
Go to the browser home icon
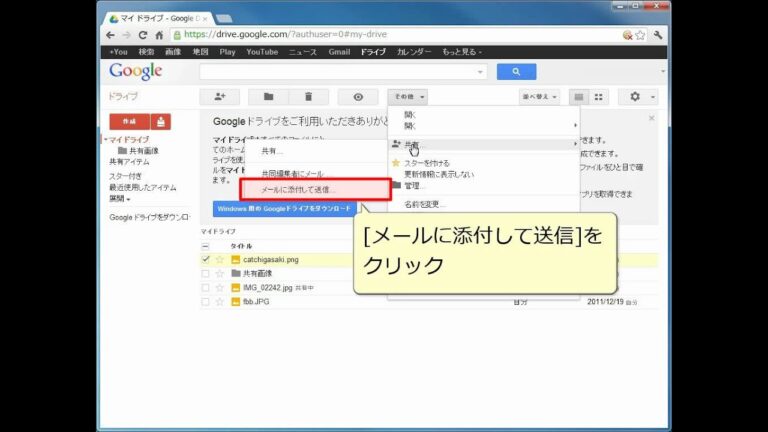159,35
